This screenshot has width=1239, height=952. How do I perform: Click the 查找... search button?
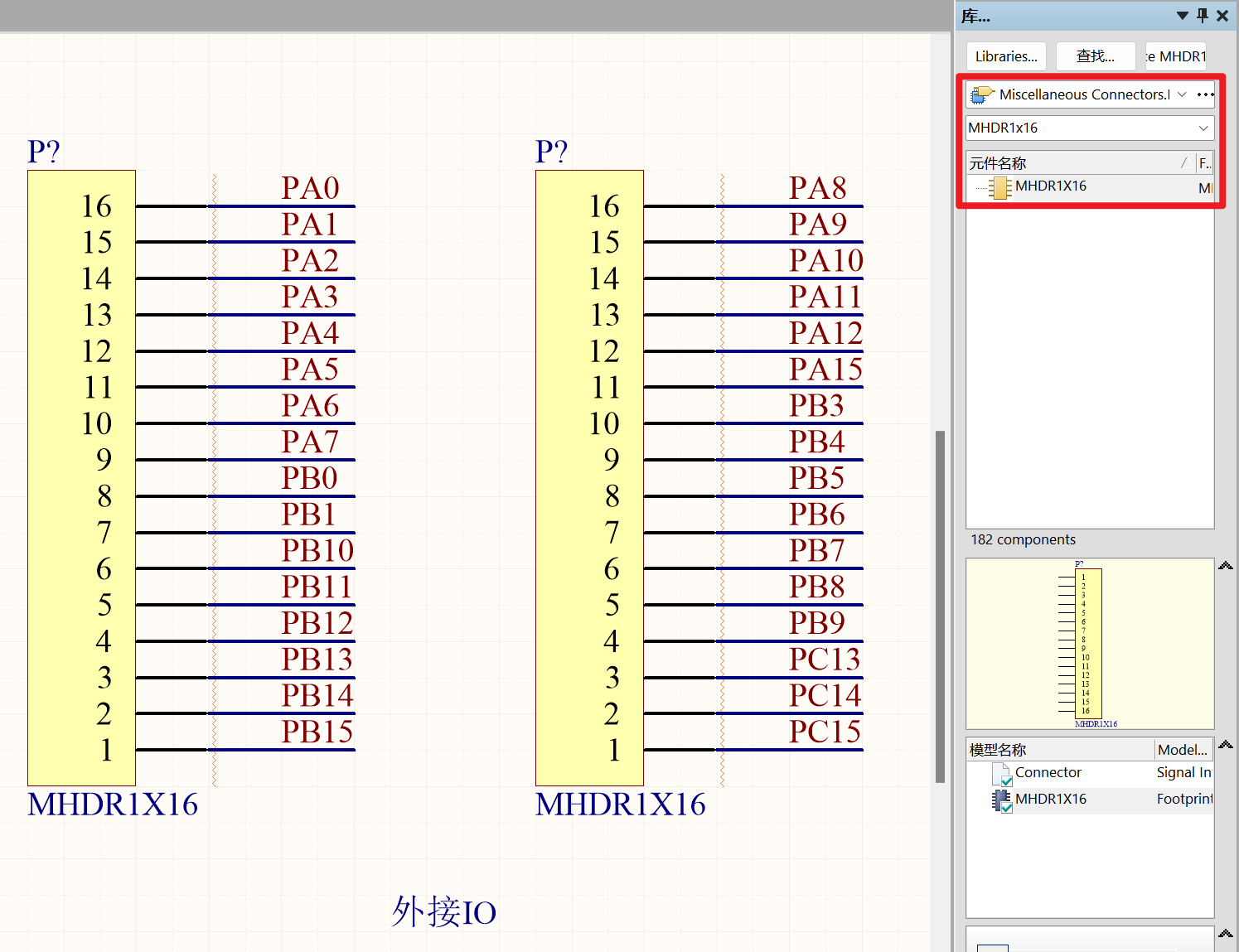[1096, 56]
